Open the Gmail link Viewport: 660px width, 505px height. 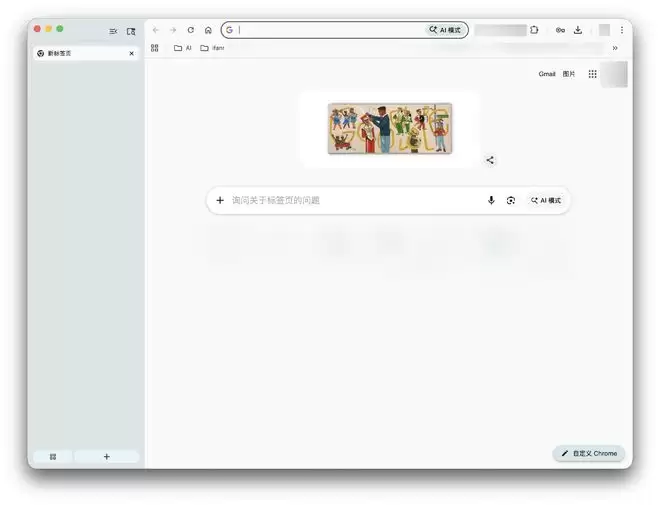pyautogui.click(x=547, y=74)
